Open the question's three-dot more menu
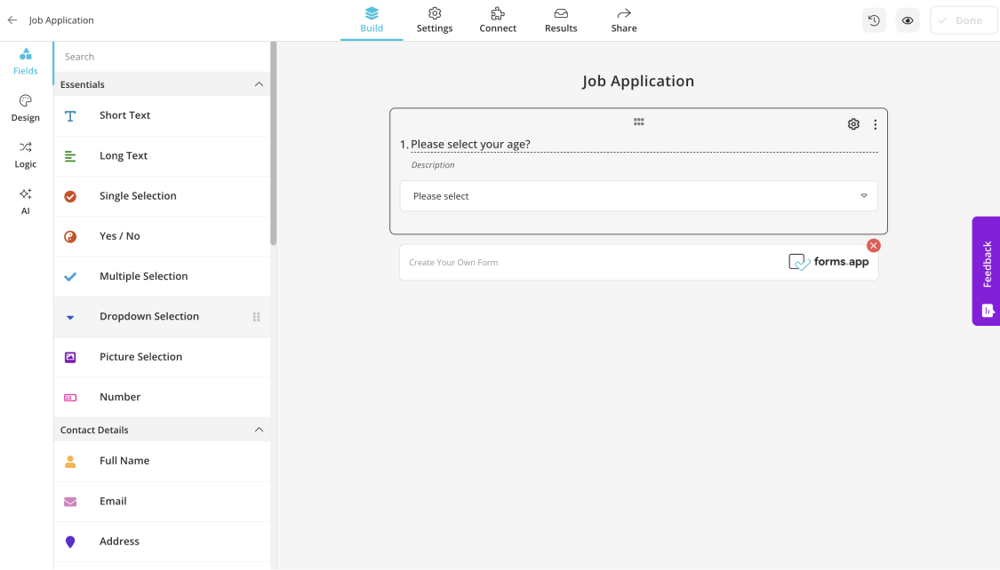1000x570 pixels. (x=875, y=124)
